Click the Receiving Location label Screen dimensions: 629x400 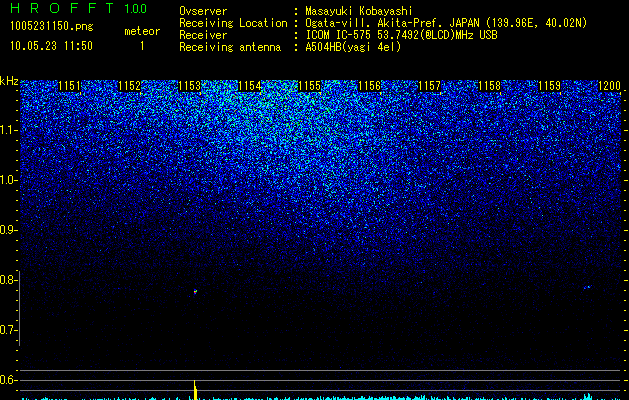coord(233,23)
